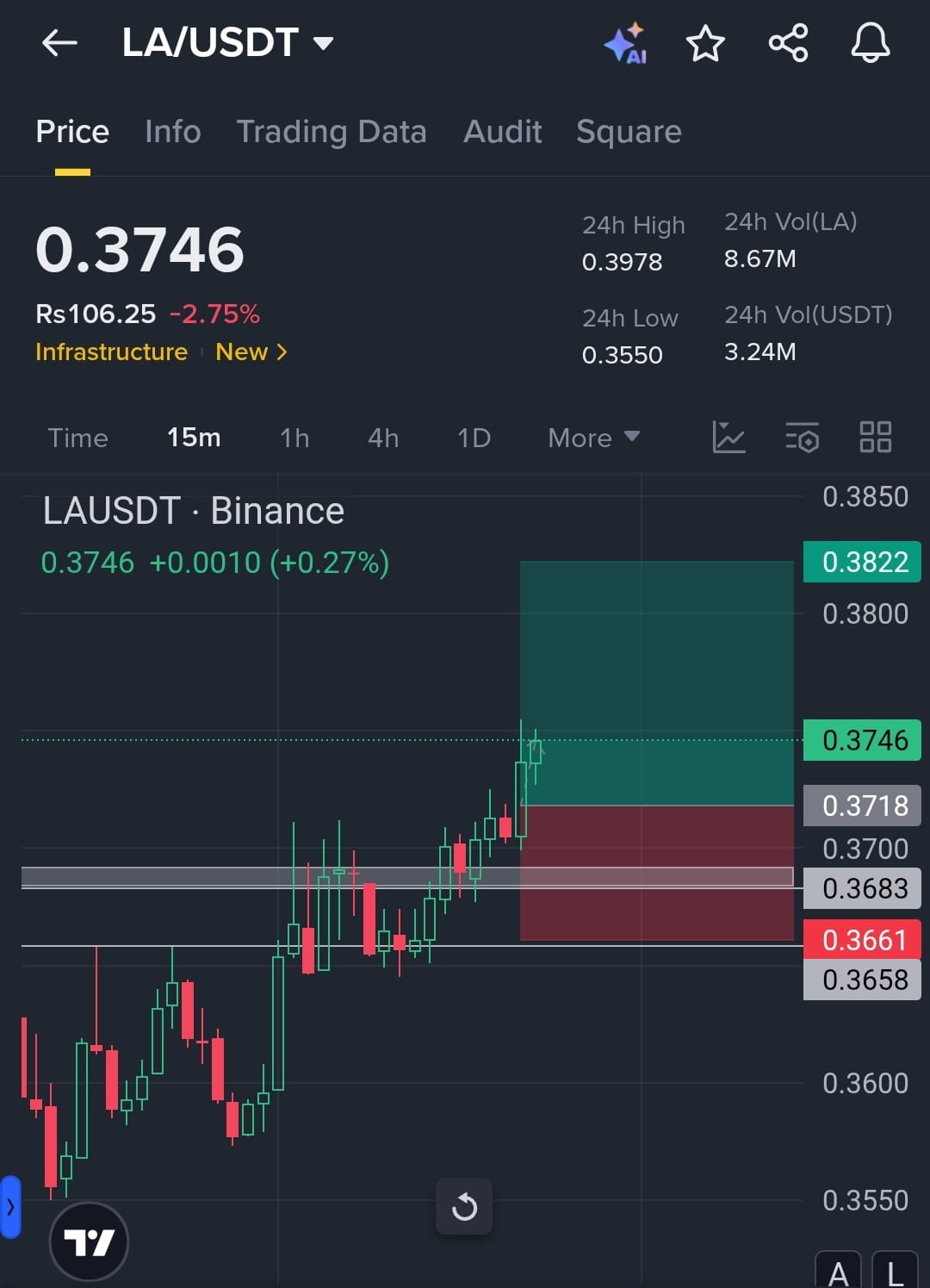
Task: Tap the 0.3746 current price label
Action: coord(862,740)
